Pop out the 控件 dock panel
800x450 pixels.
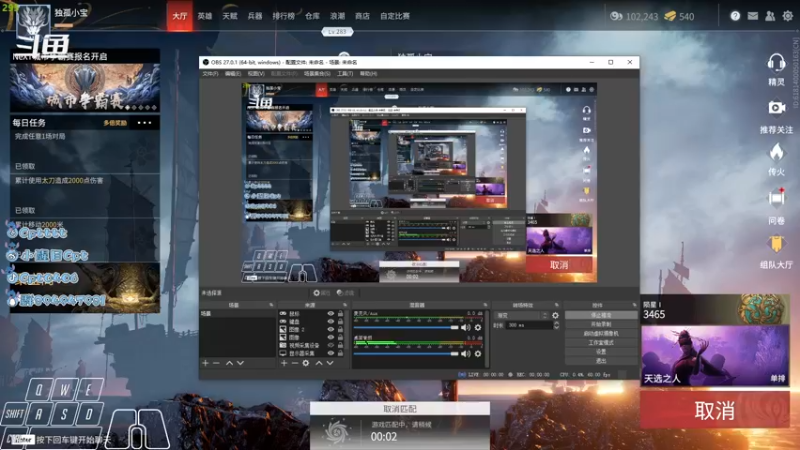(634, 305)
